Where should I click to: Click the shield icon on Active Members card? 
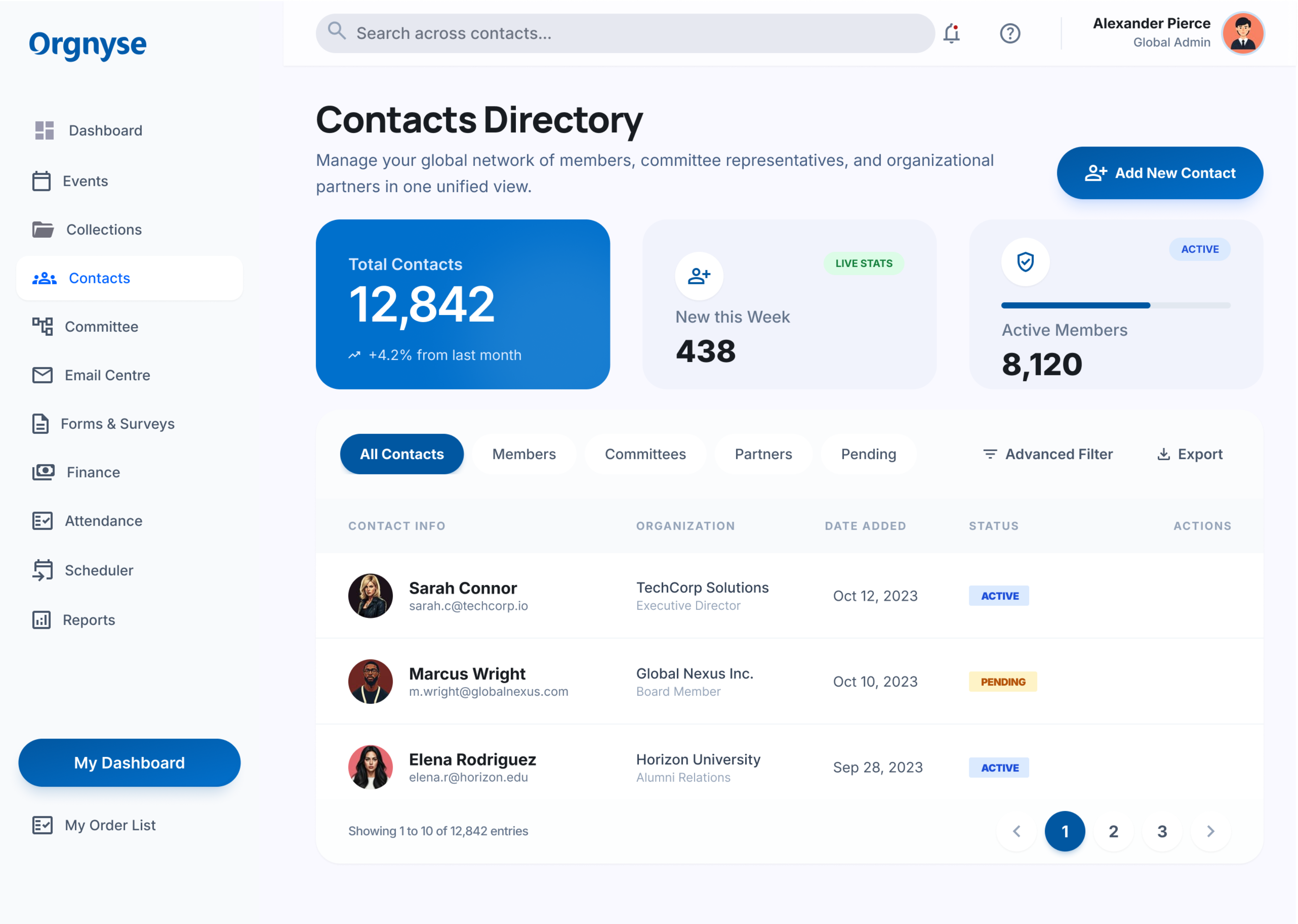[1025, 262]
